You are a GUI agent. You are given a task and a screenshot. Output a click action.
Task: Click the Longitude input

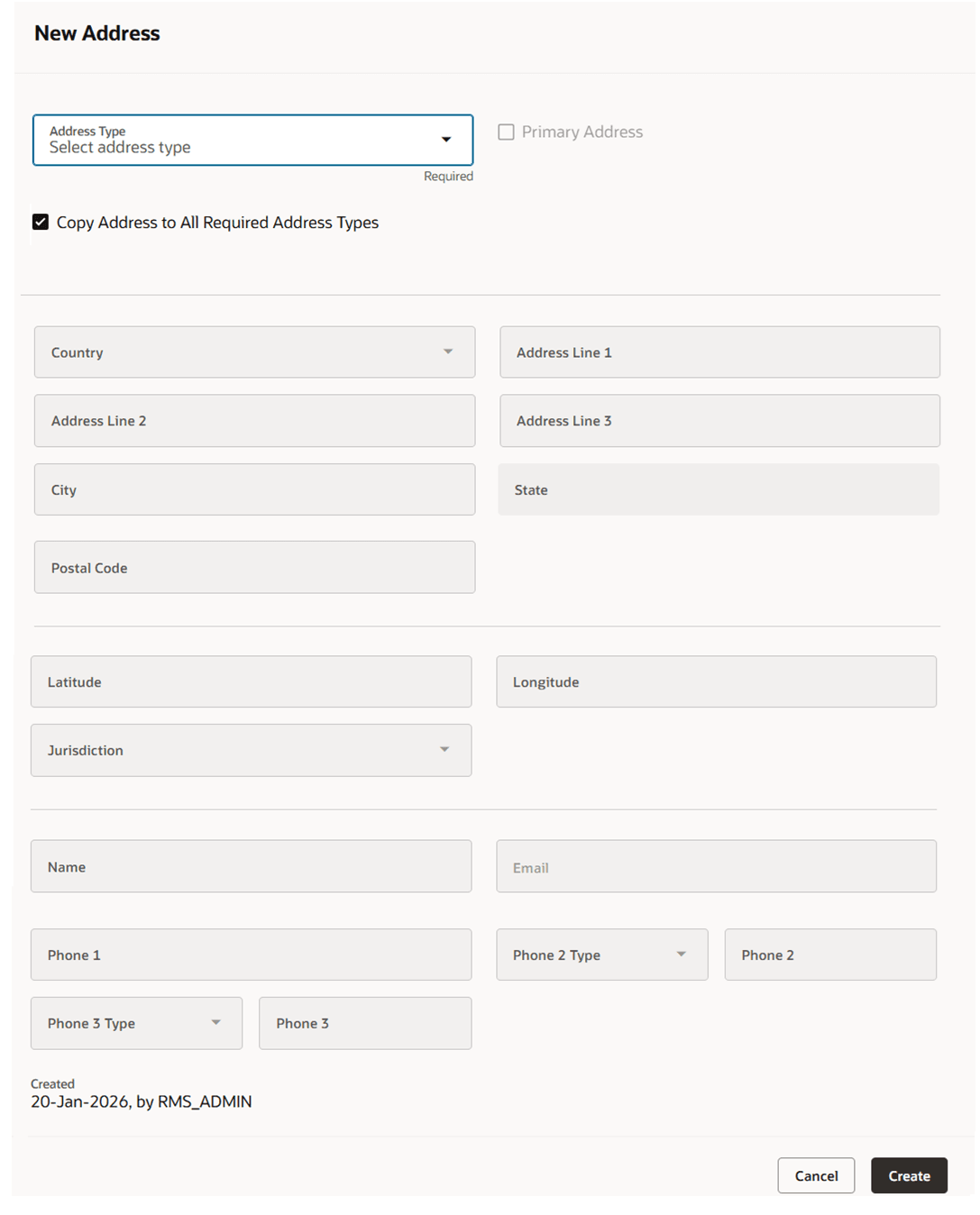pos(716,682)
